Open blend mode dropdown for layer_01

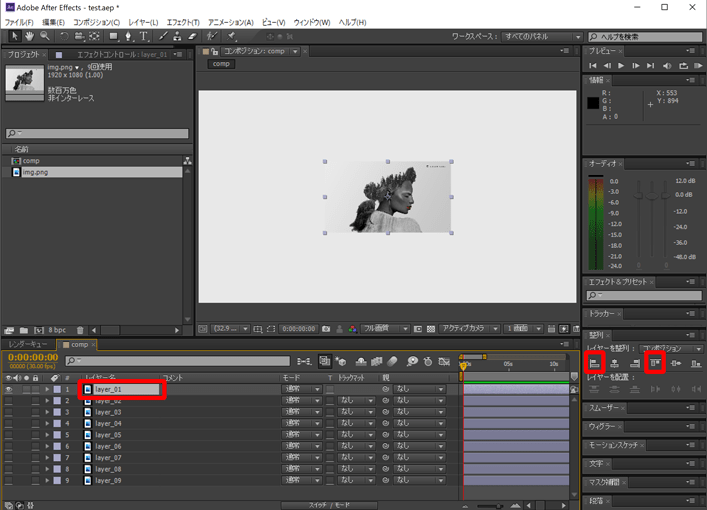click(x=301, y=389)
